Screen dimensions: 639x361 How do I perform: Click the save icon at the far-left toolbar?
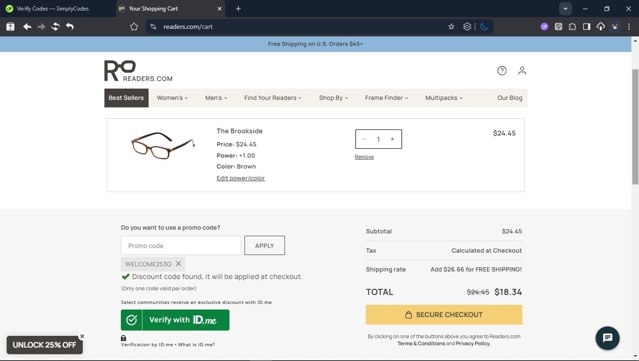tap(11, 26)
